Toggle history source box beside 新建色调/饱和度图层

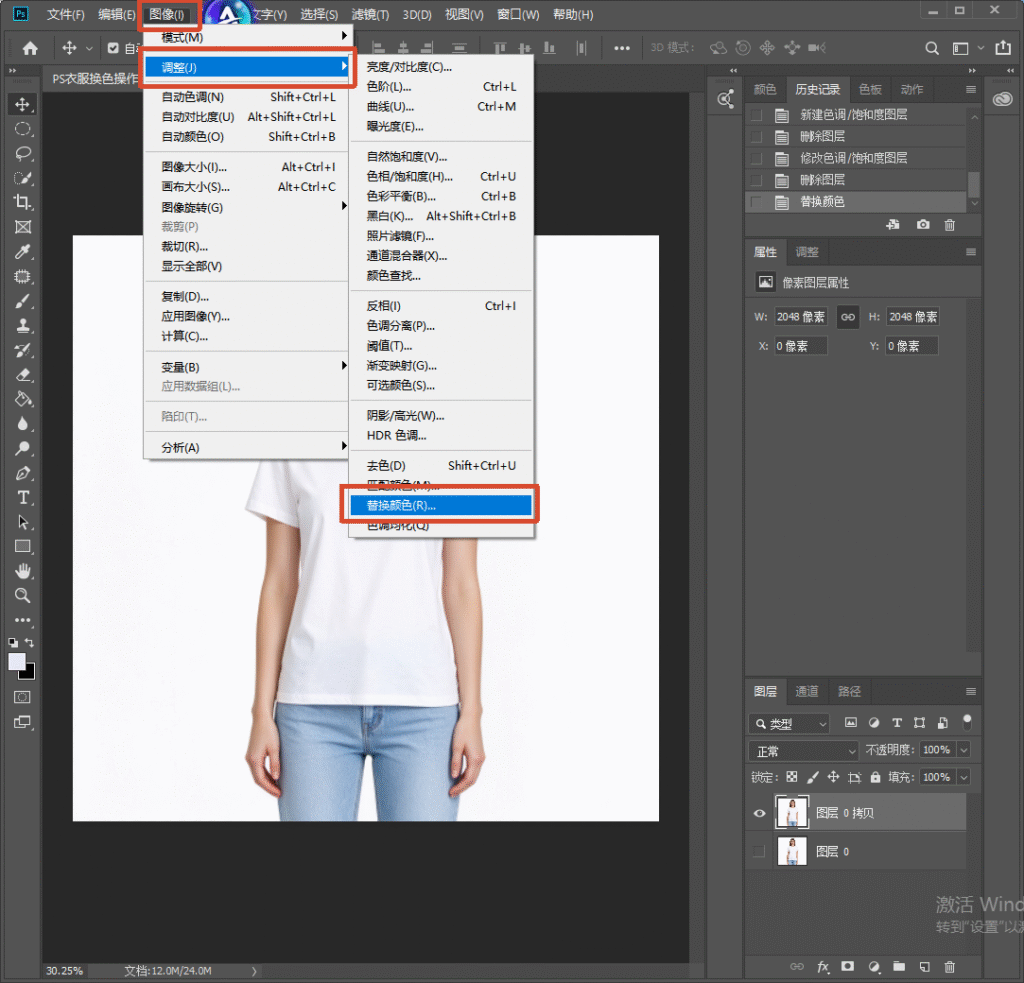(756, 115)
